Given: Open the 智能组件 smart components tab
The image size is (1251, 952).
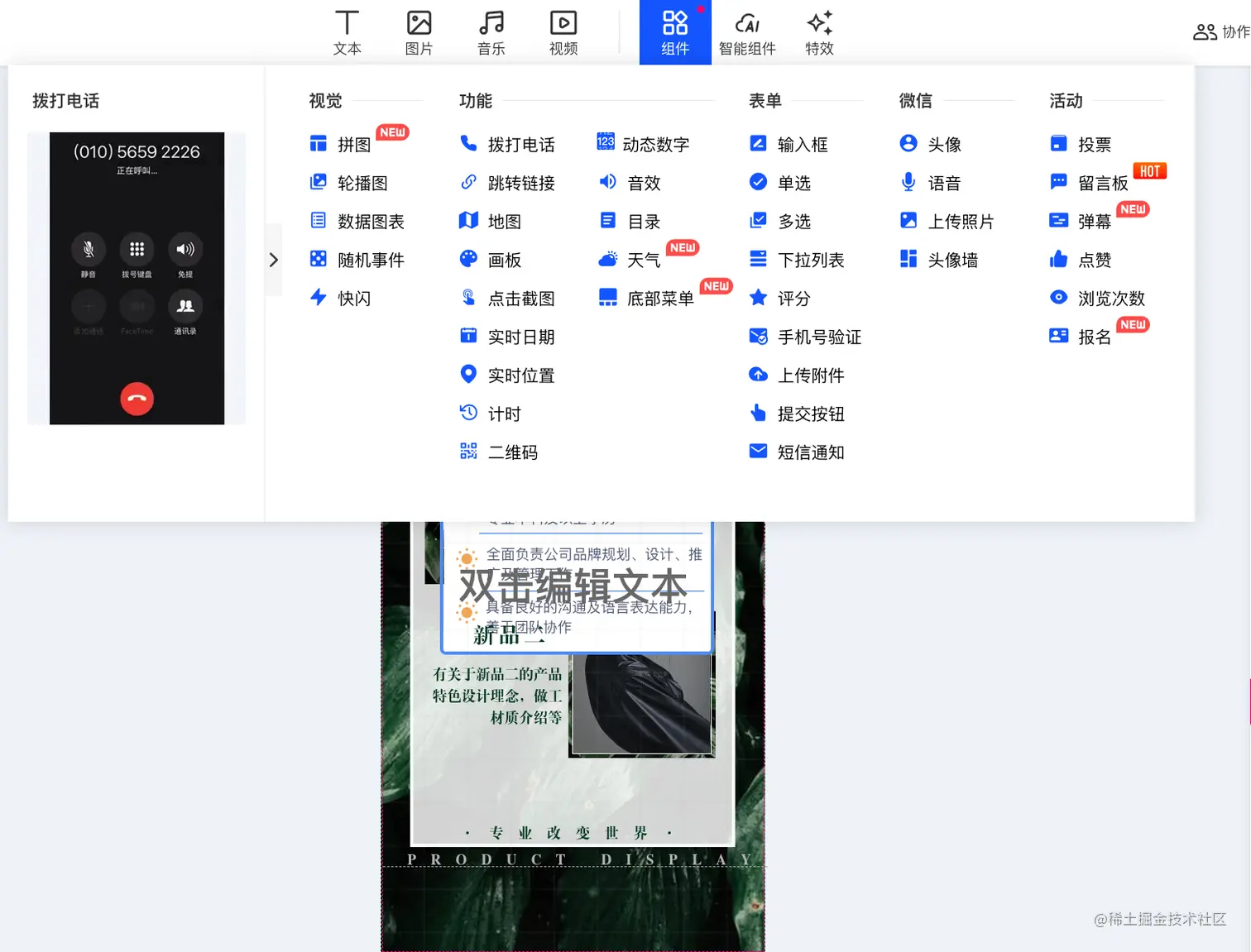Looking at the screenshot, I should click(747, 32).
